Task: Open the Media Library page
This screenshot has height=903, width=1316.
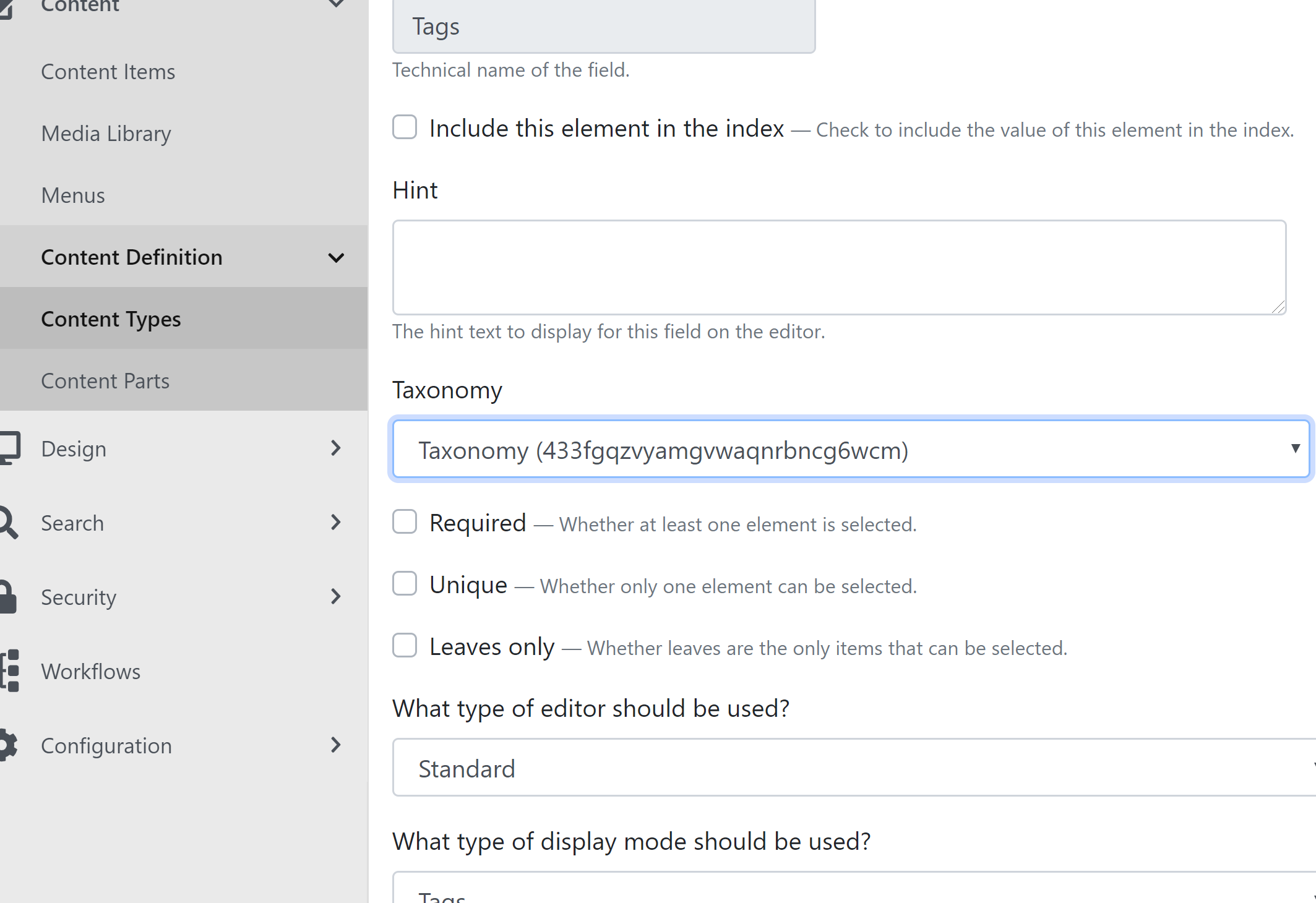Action: pos(106,133)
